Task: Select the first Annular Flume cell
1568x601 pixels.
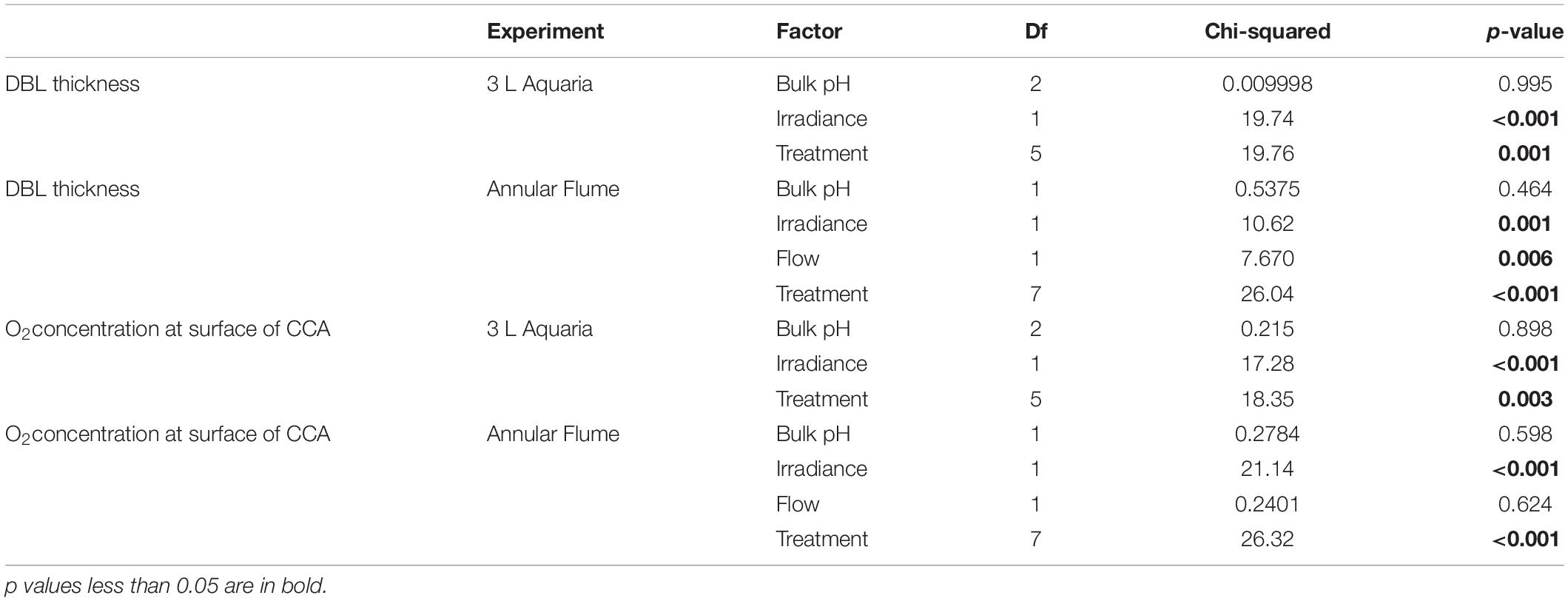Action: (x=553, y=189)
